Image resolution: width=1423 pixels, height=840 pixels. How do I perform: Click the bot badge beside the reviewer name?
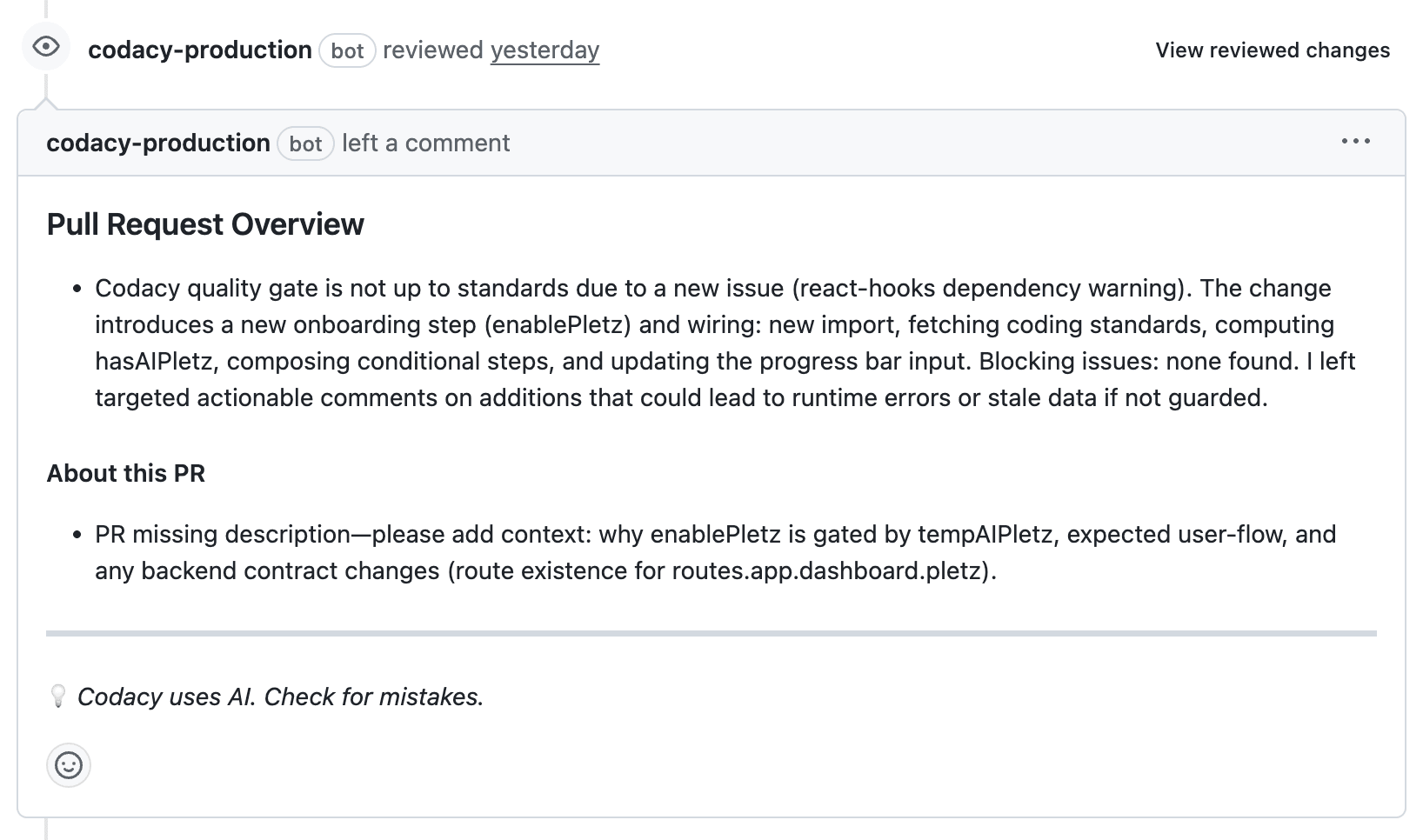click(347, 51)
